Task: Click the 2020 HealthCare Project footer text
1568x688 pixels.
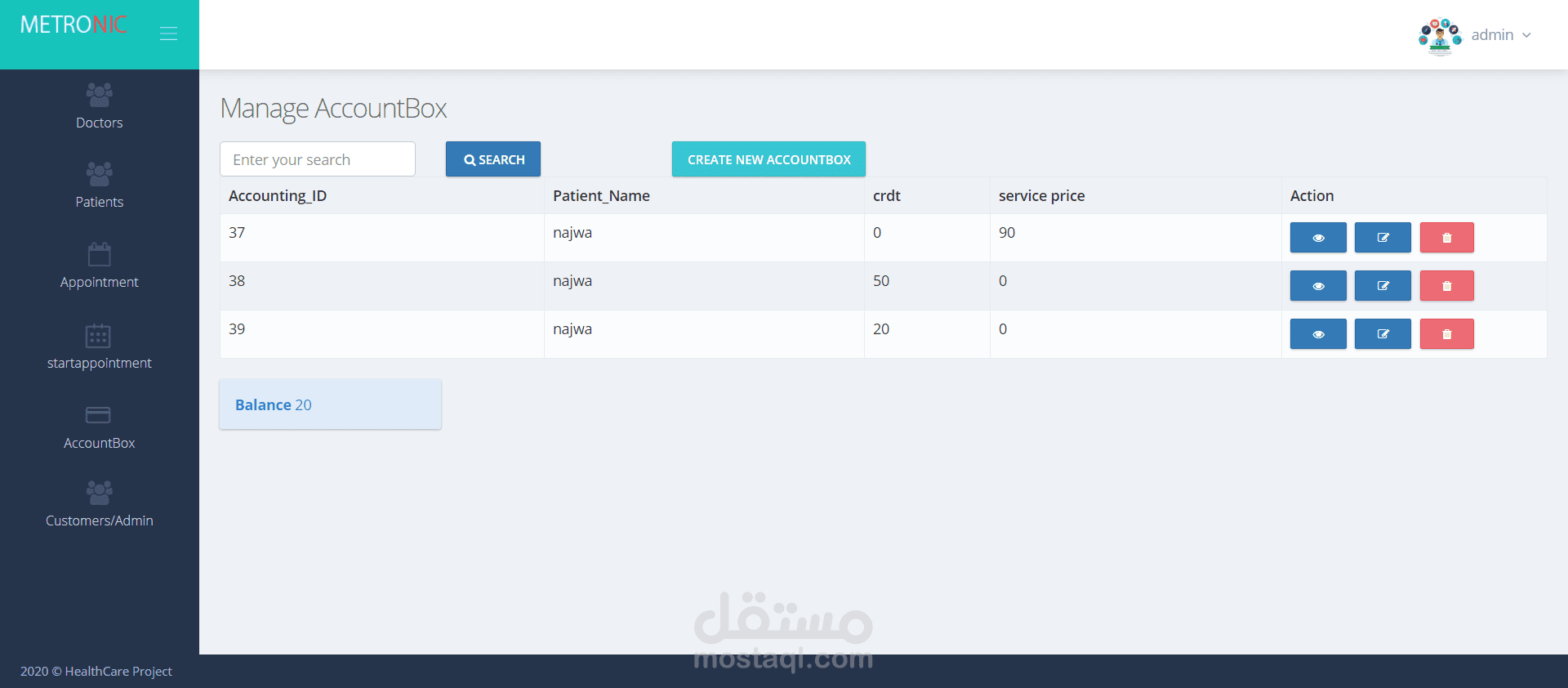Action: [x=96, y=672]
